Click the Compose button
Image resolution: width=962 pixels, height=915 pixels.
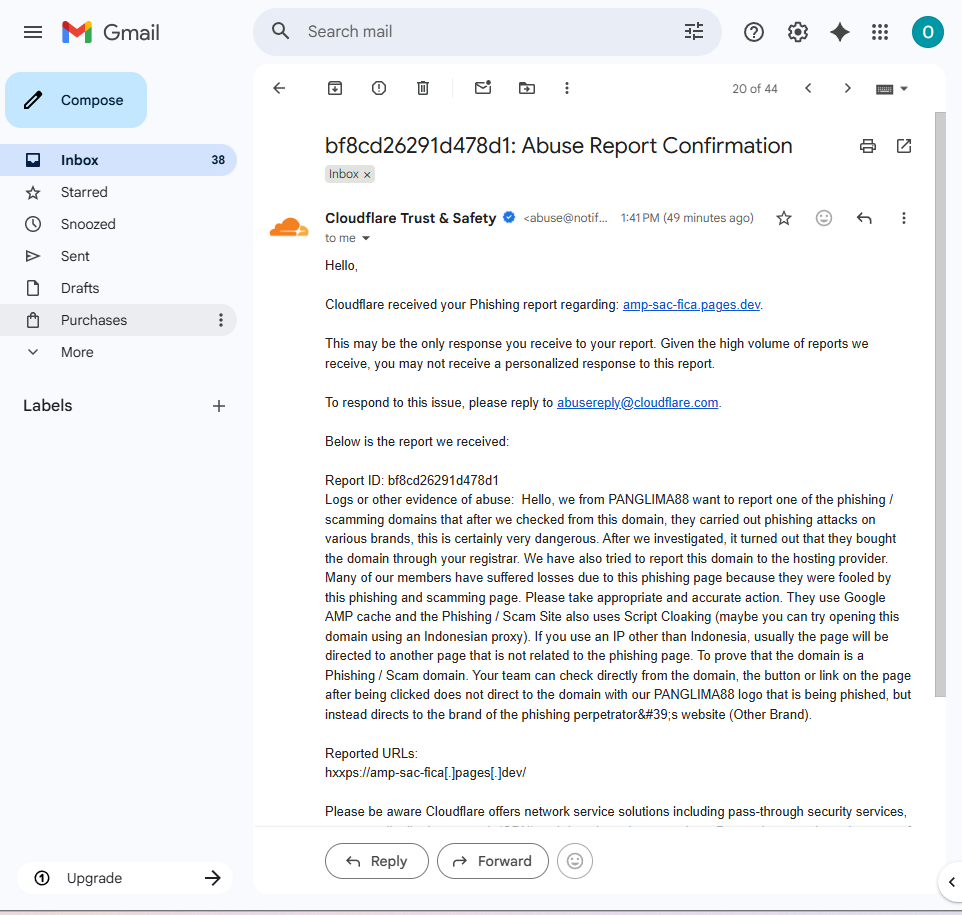pos(76,100)
